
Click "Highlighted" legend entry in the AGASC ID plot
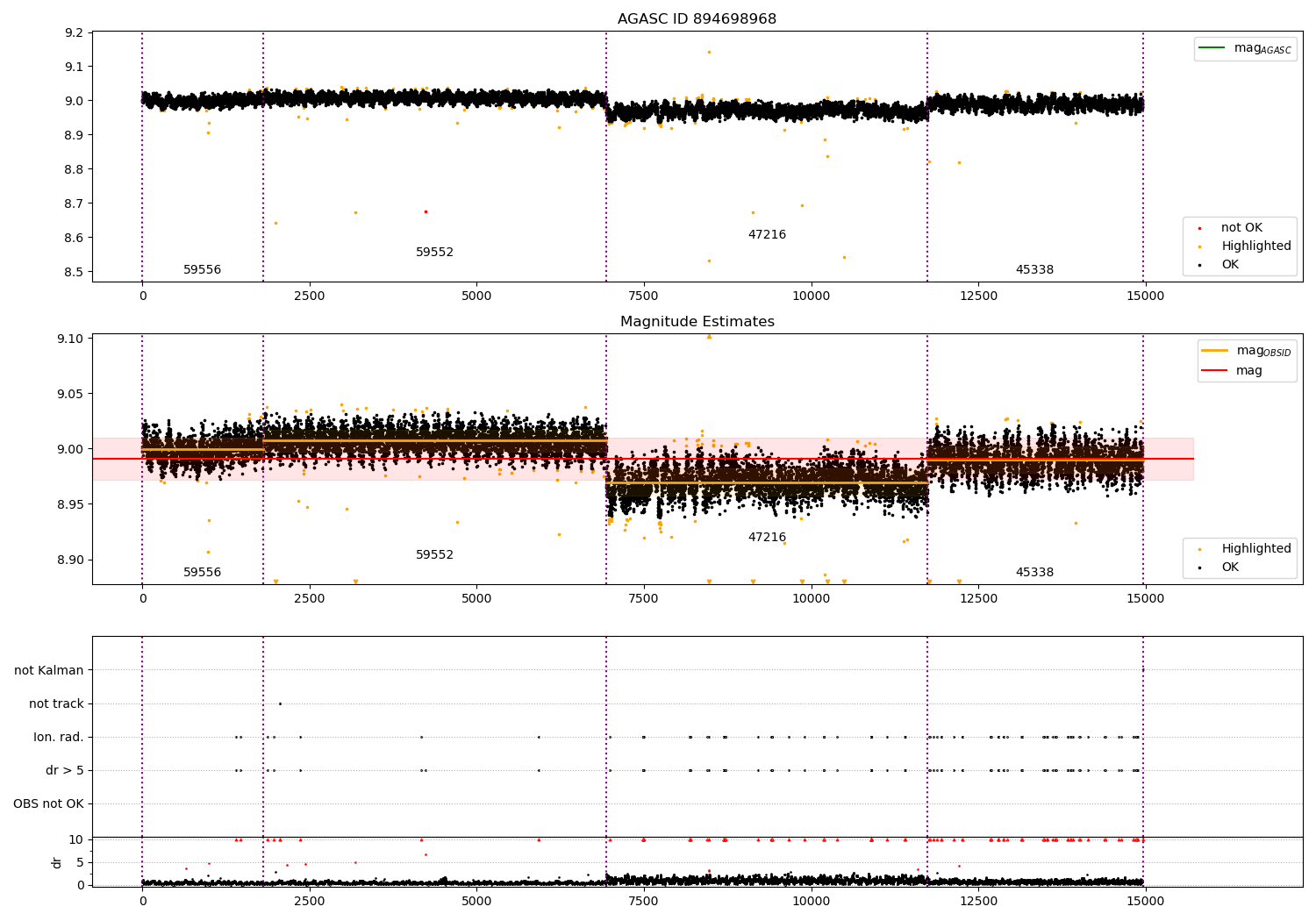point(1256,246)
